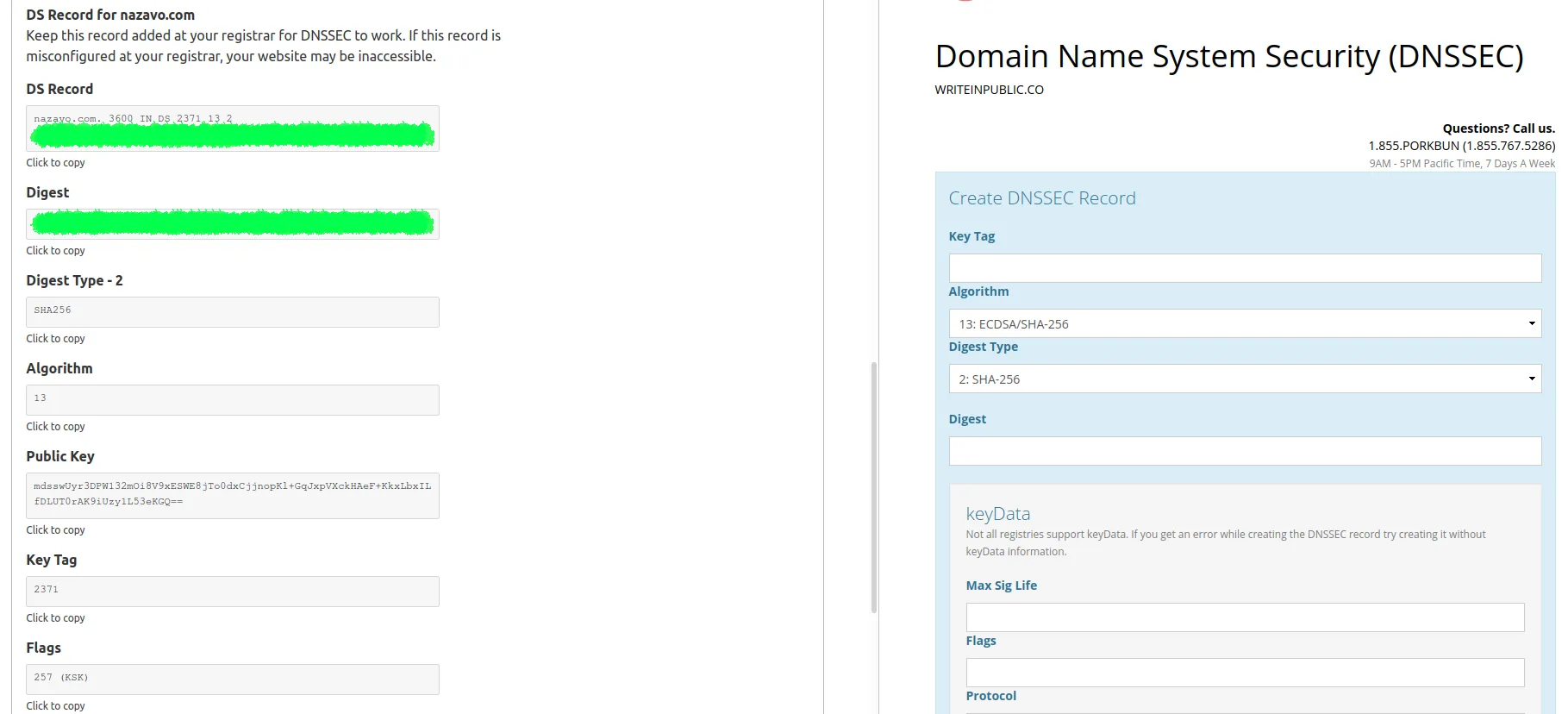Click 'Click to copy' under Flags

[x=55, y=706]
